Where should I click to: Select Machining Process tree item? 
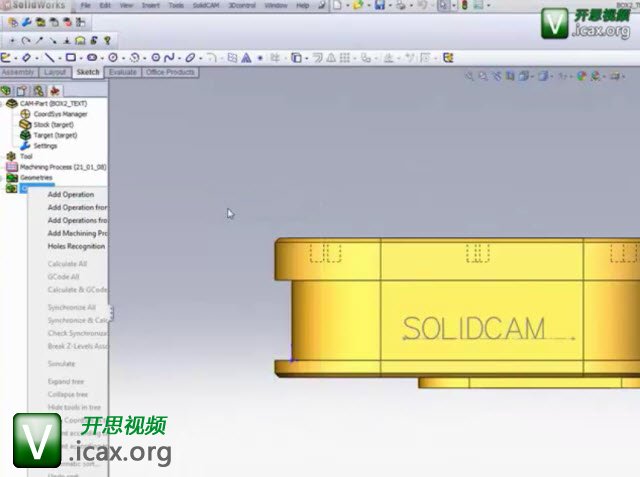pos(63,167)
